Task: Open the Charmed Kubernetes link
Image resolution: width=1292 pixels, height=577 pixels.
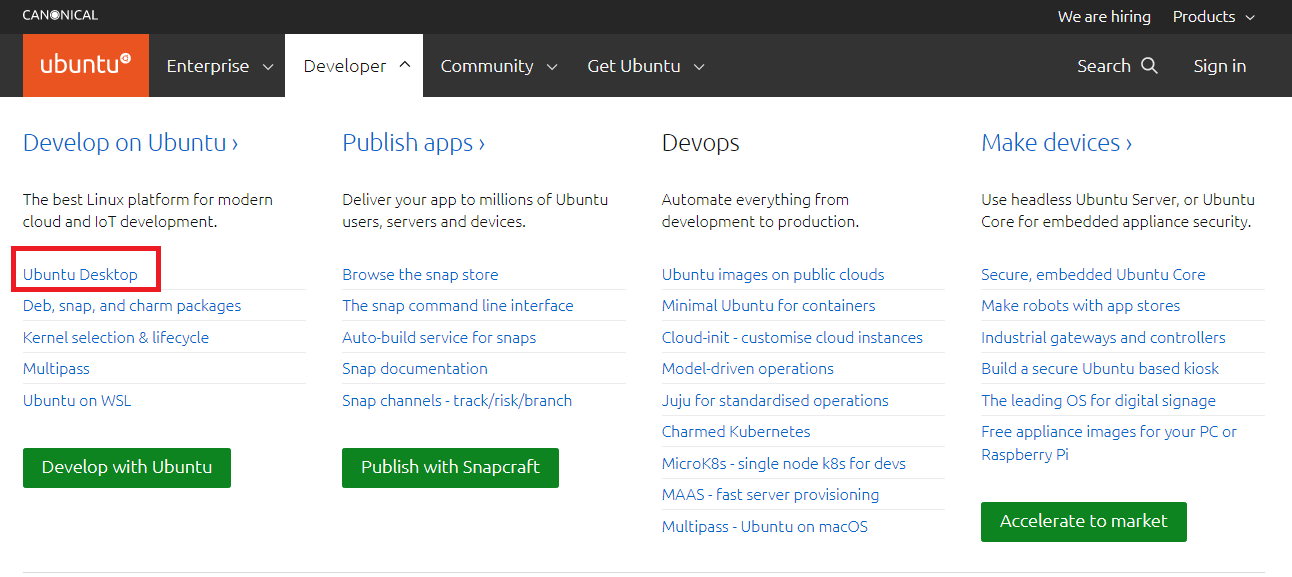Action: tap(736, 431)
